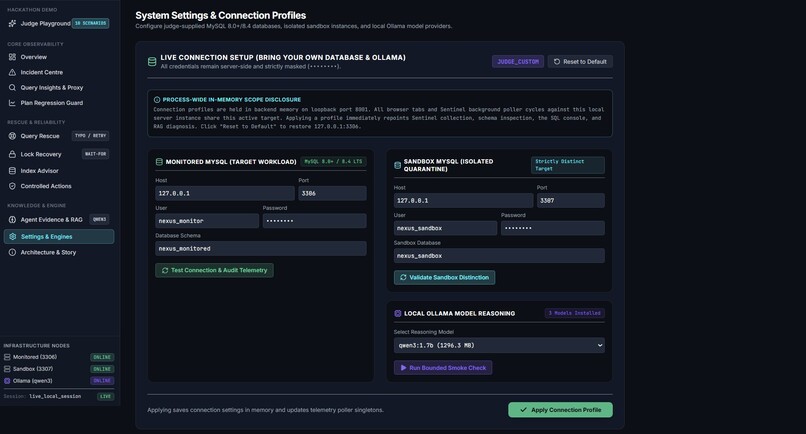Click the MySQL 8.0+ / 8.4 LTS badge

tap(333, 161)
